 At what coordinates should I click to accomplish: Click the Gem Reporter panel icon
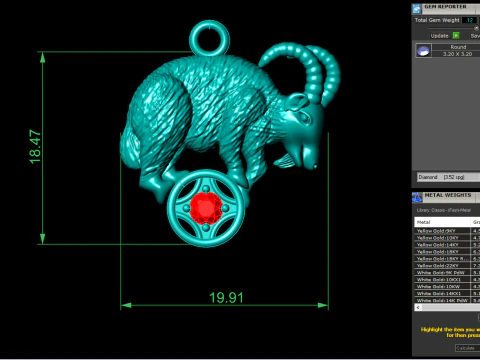click(417, 9)
